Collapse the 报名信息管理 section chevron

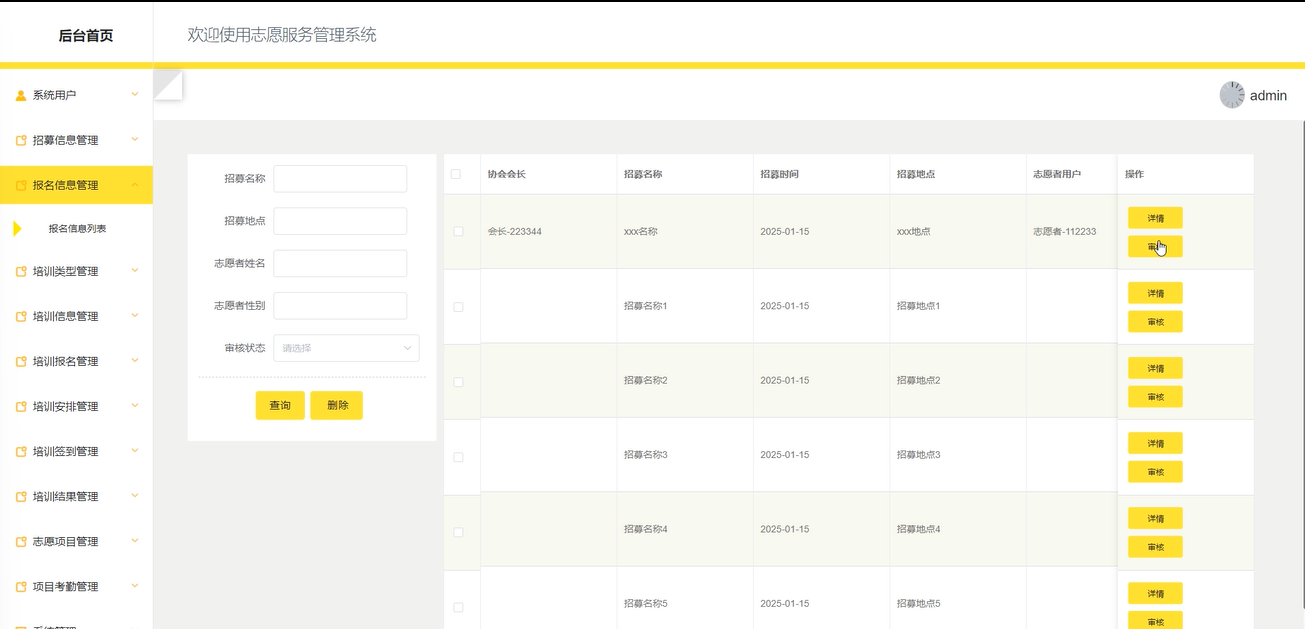point(135,185)
